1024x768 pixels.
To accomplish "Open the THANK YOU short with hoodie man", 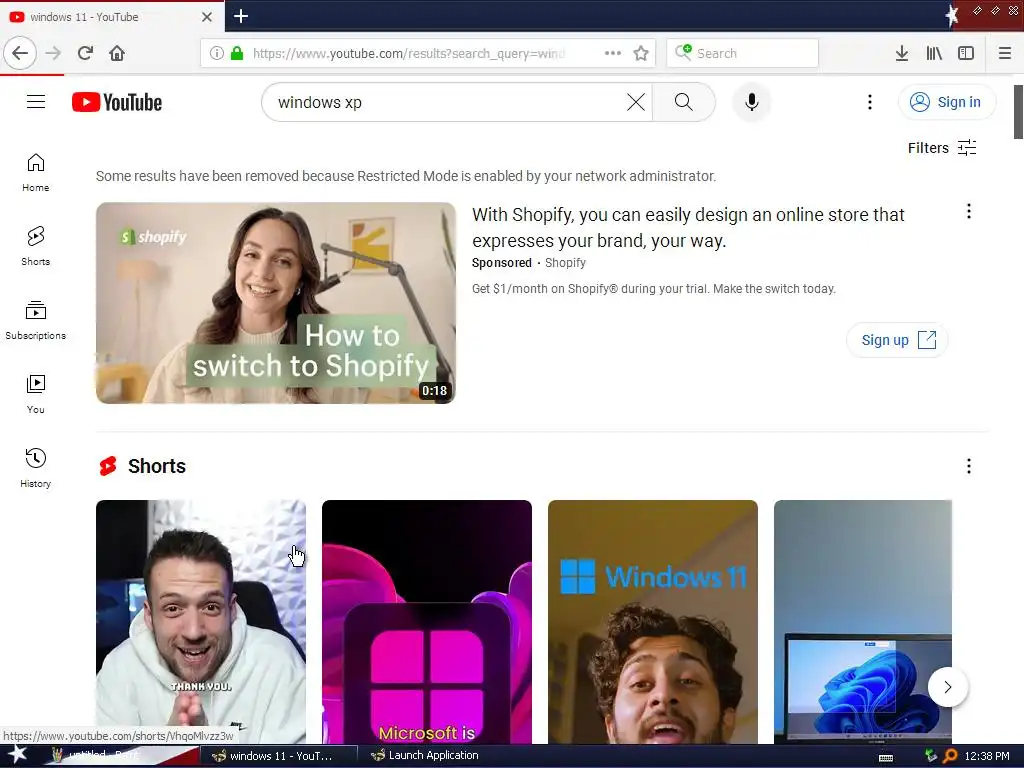I will [x=200, y=622].
